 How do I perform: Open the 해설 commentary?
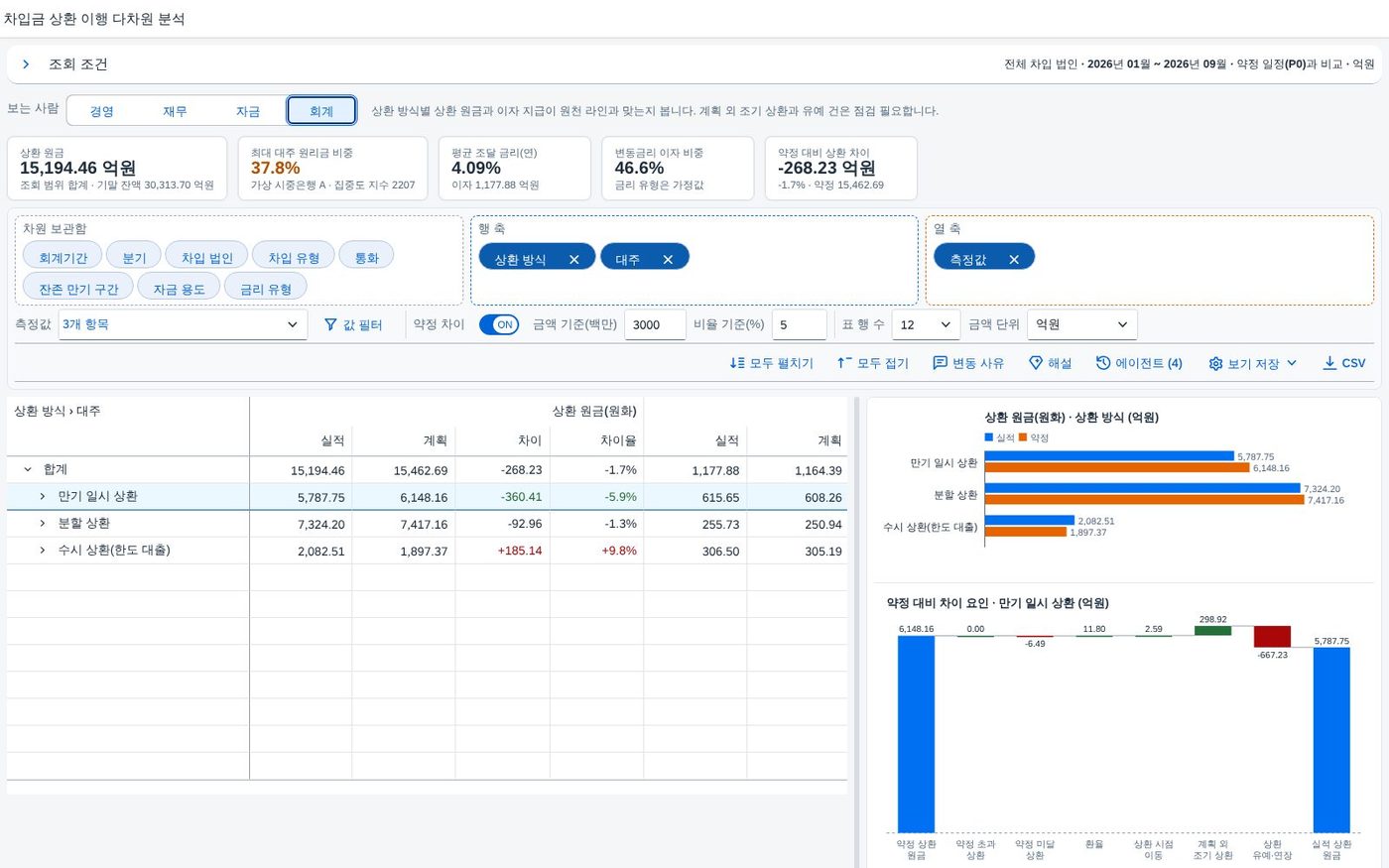1050,363
